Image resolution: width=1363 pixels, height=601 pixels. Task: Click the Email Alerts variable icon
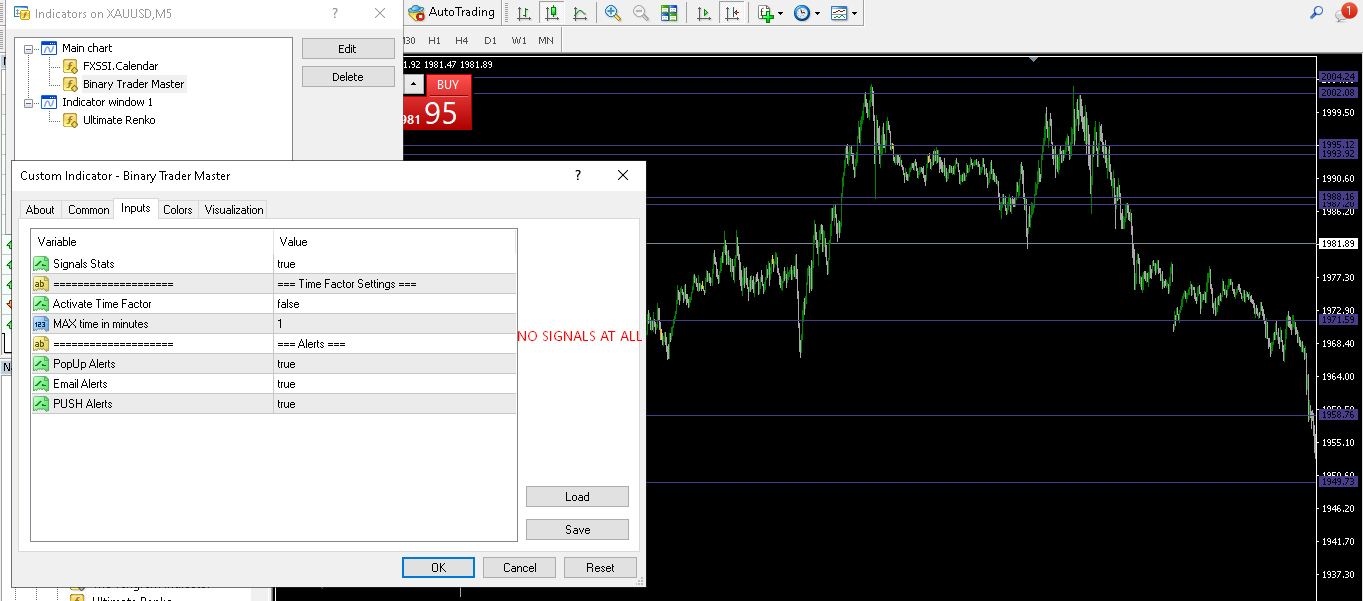[x=41, y=384]
